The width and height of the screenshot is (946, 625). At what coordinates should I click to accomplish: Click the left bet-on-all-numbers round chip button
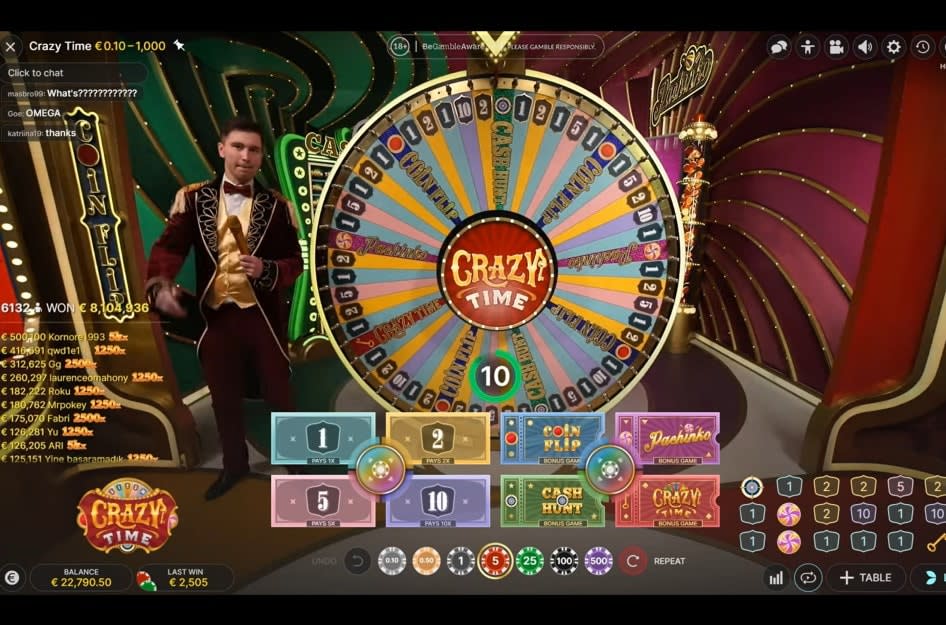pos(380,469)
